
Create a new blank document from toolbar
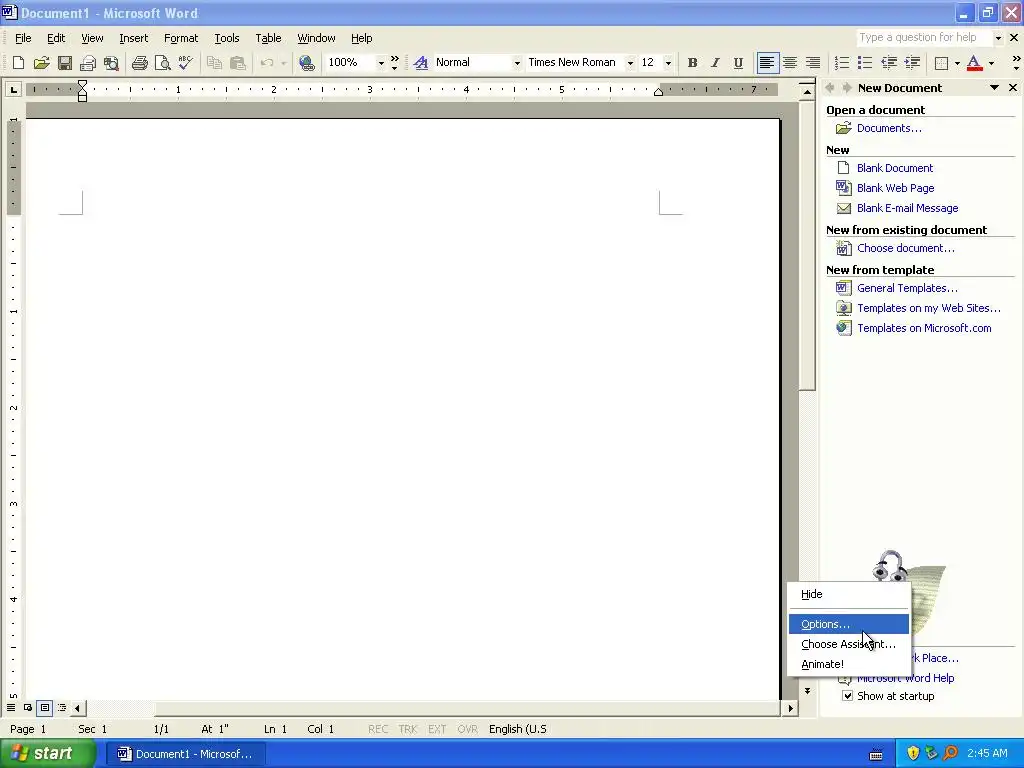click(18, 63)
